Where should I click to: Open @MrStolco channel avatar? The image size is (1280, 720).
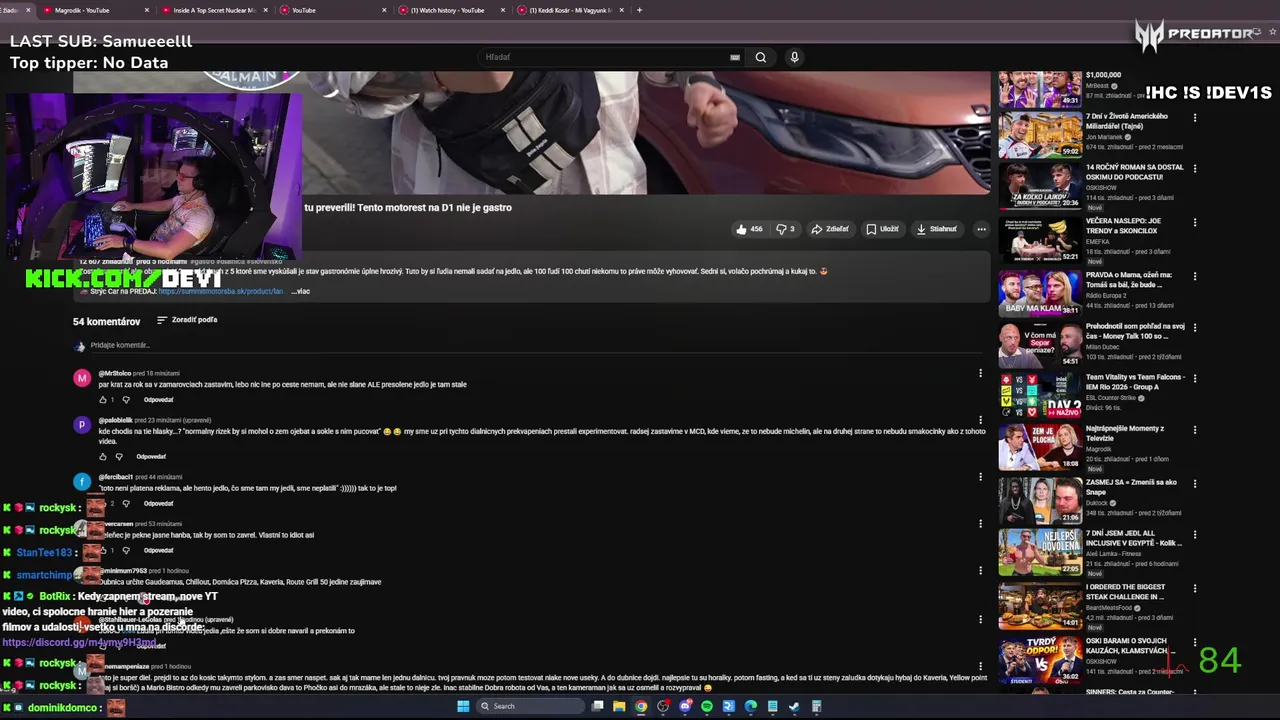click(x=82, y=378)
